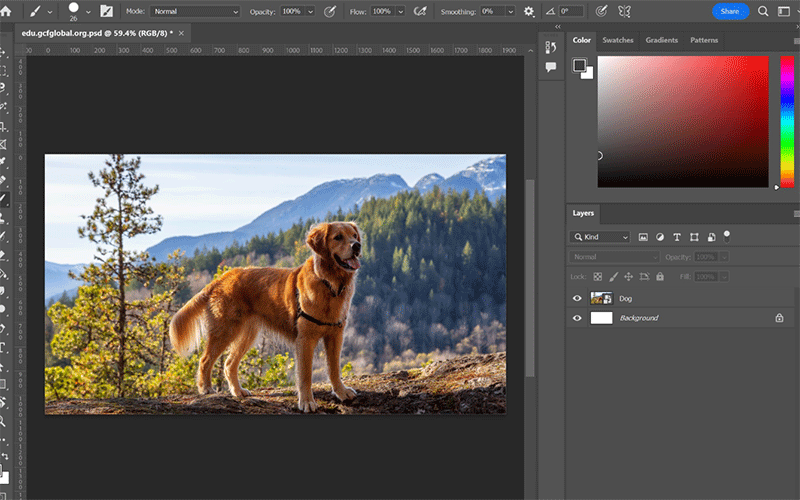Select the Color panel tab
800x500 pixels.
581,40
